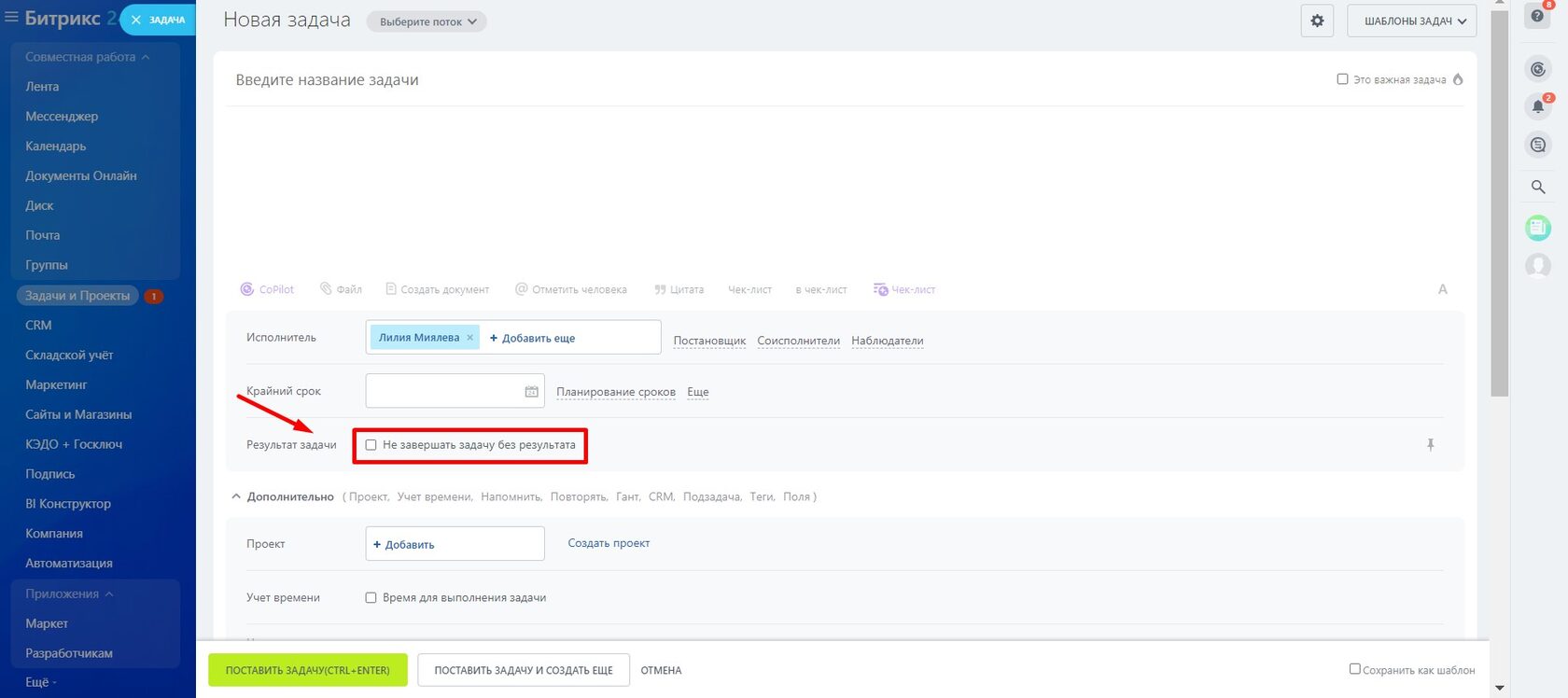Click Добавить in Проект field

(403, 544)
